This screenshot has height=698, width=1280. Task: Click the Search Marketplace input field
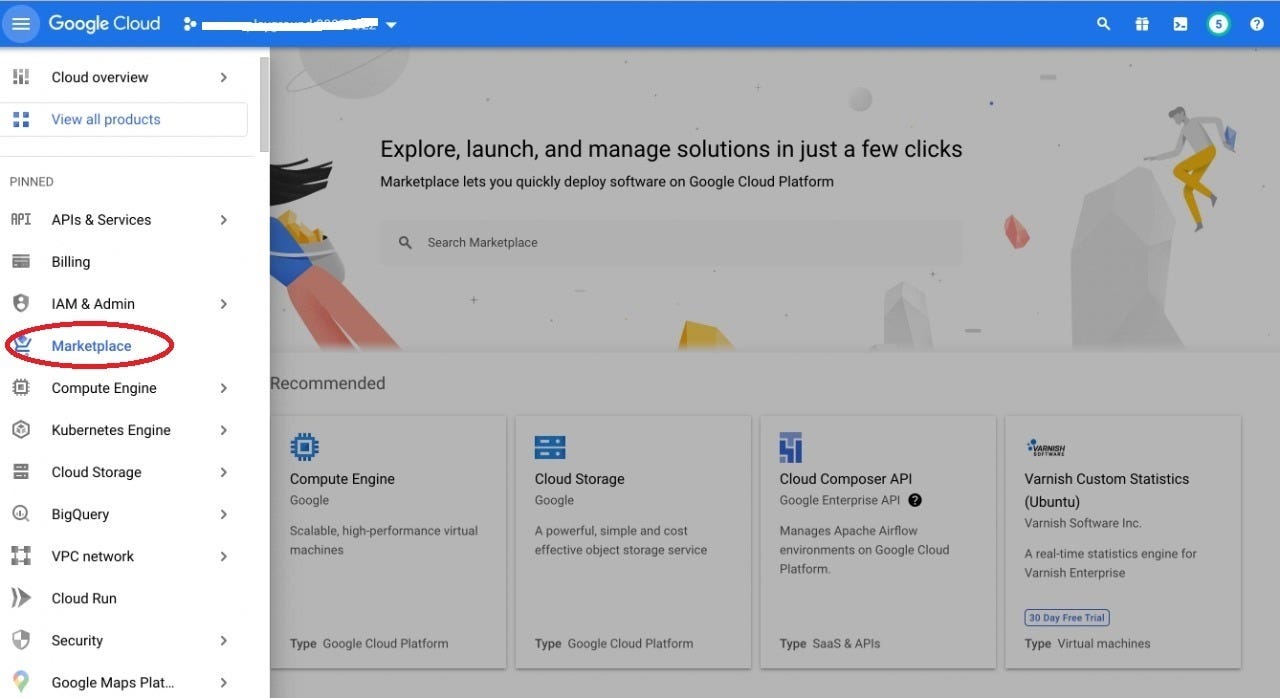pyautogui.click(x=671, y=242)
